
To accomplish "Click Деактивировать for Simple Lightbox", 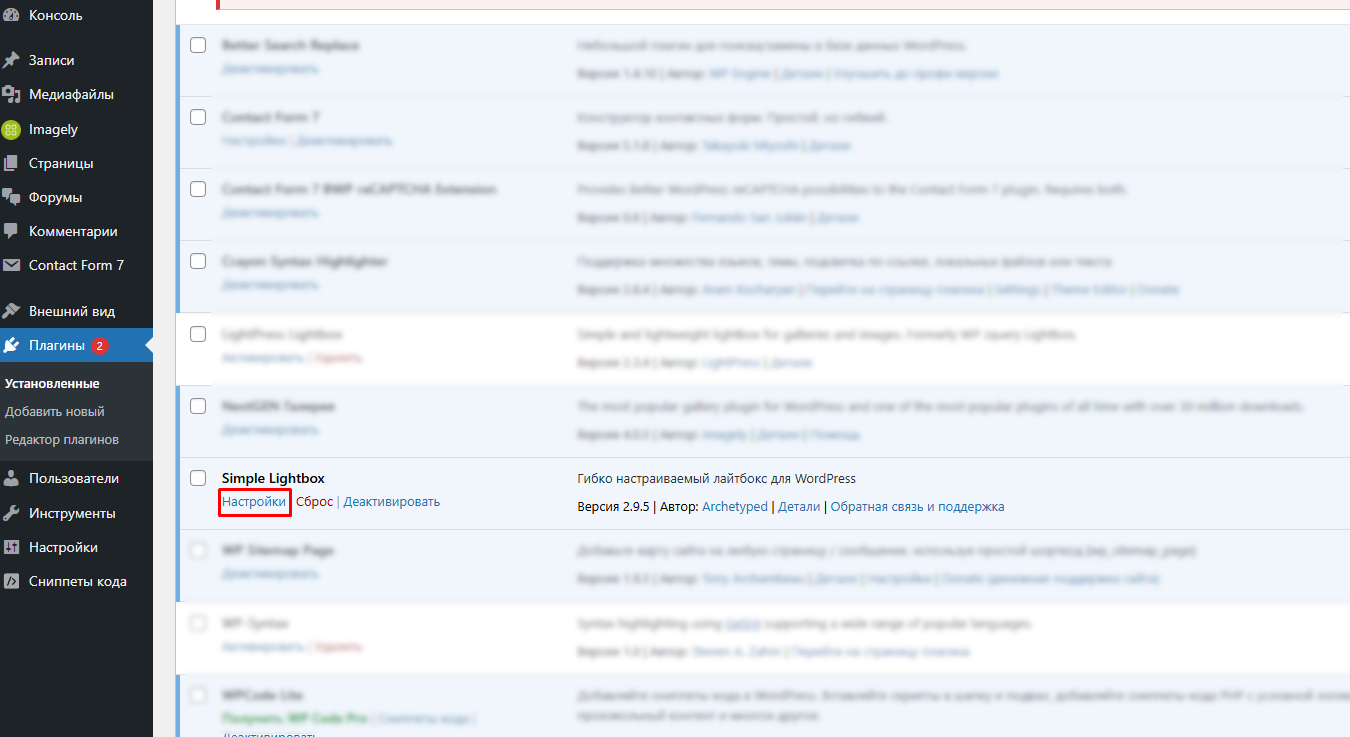I will [392, 501].
